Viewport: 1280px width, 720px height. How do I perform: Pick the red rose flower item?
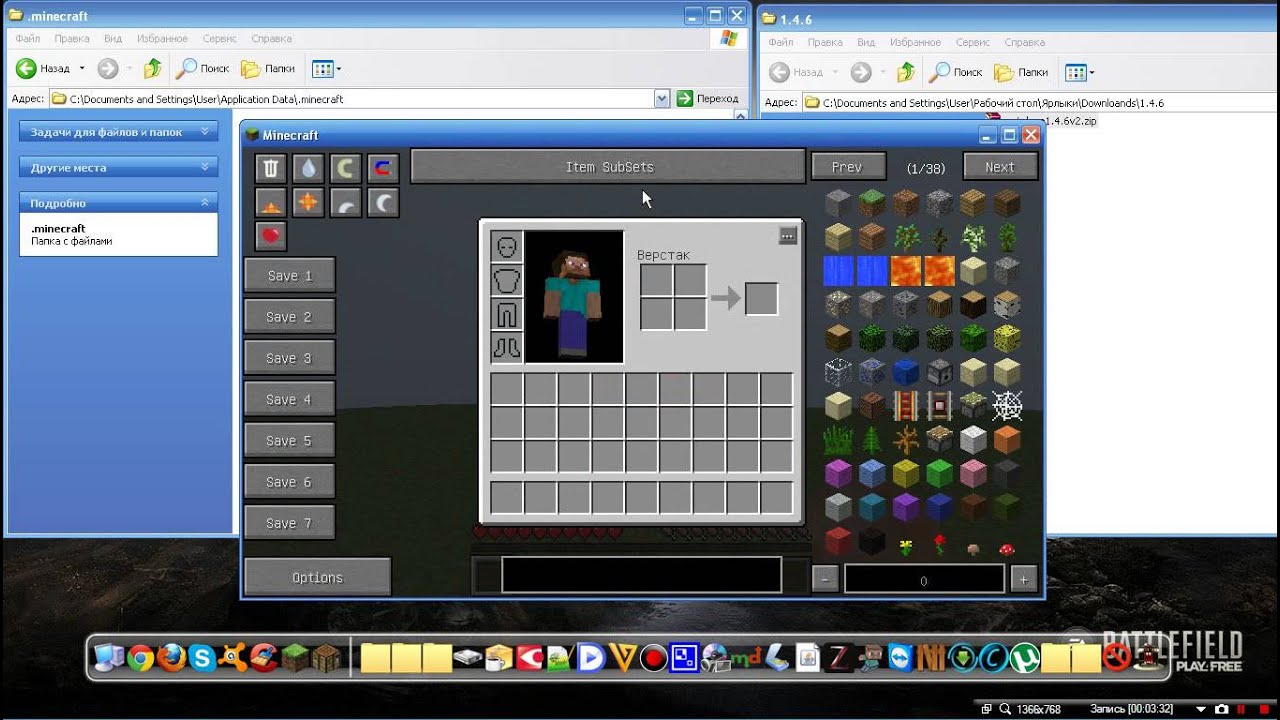pos(940,547)
